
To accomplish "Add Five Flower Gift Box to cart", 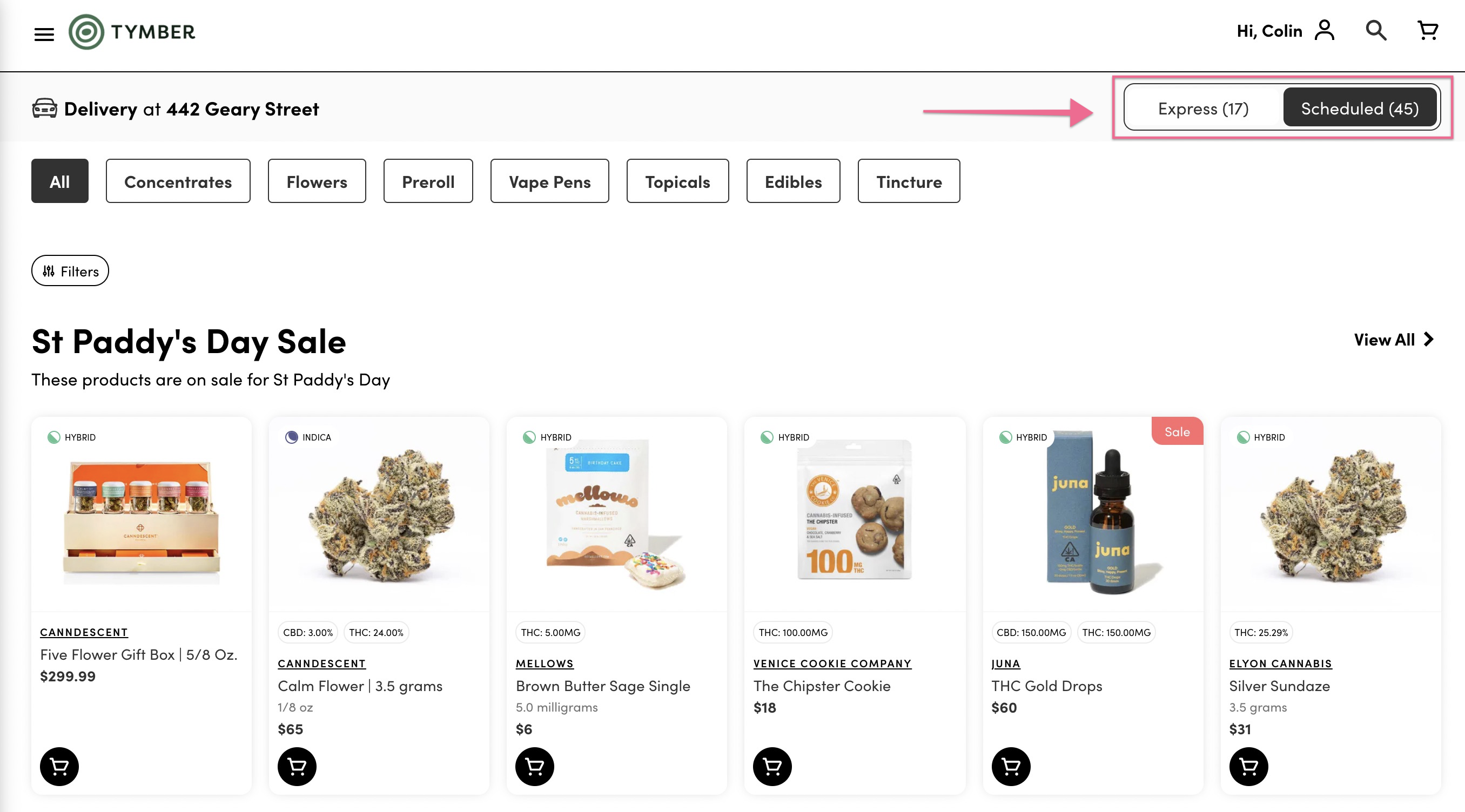I will click(x=59, y=767).
